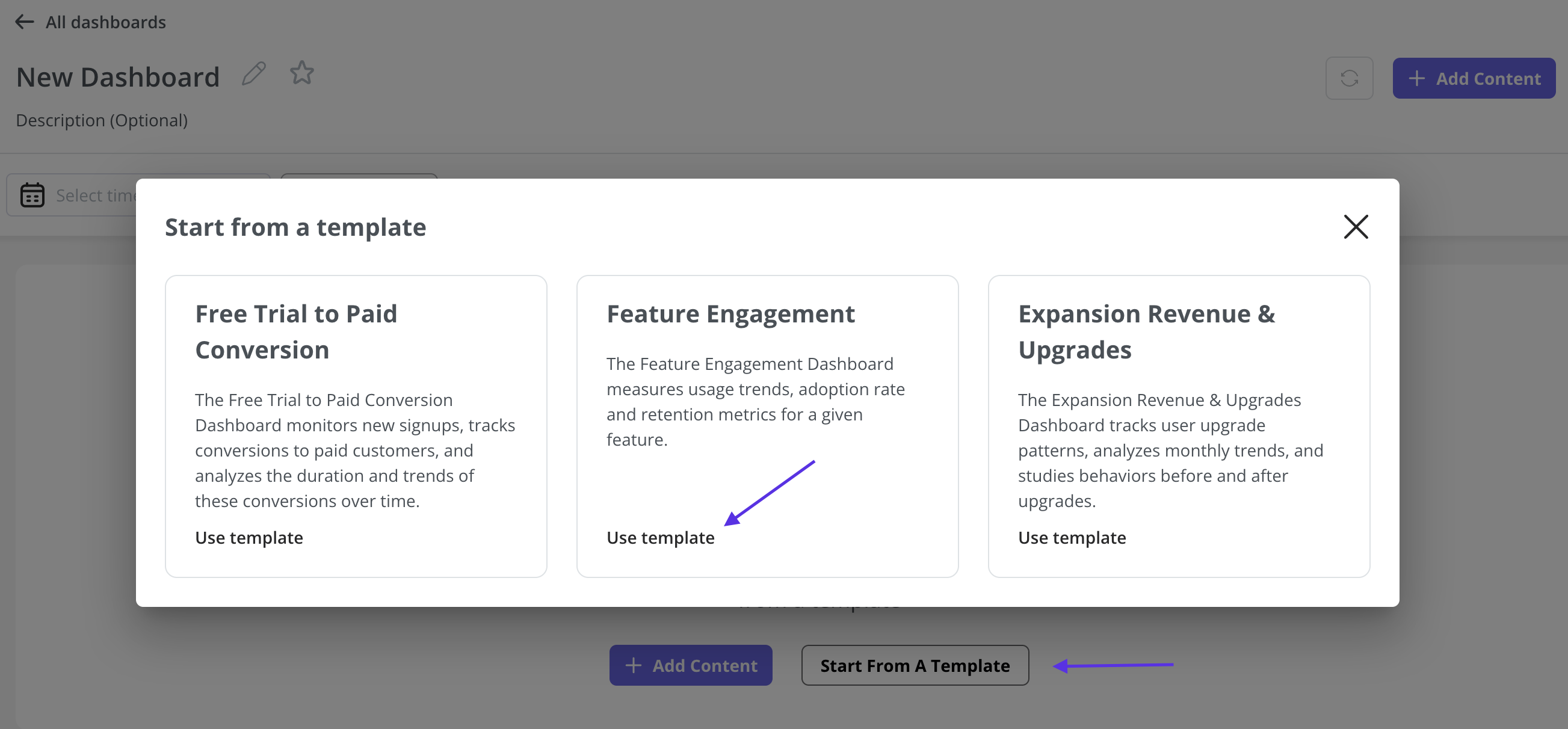Click top-right Add Content button

tap(1474, 78)
